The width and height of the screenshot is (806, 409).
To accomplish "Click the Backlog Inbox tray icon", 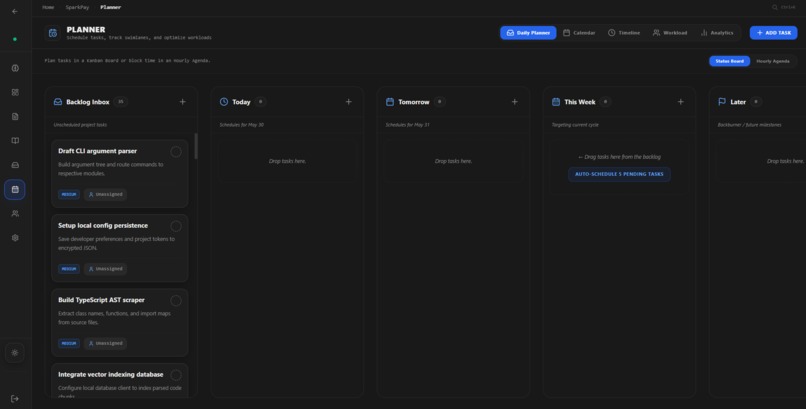I will (58, 102).
